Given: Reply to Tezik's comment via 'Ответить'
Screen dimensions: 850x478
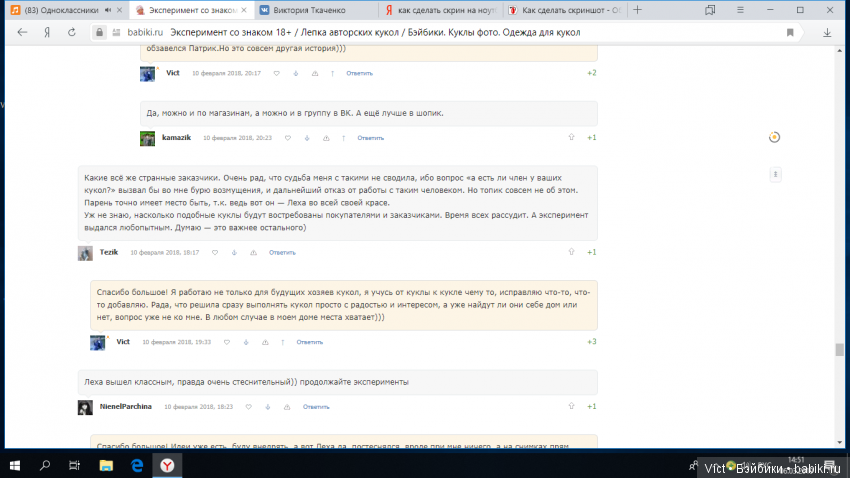Looking at the screenshot, I should pyautogui.click(x=282, y=253).
